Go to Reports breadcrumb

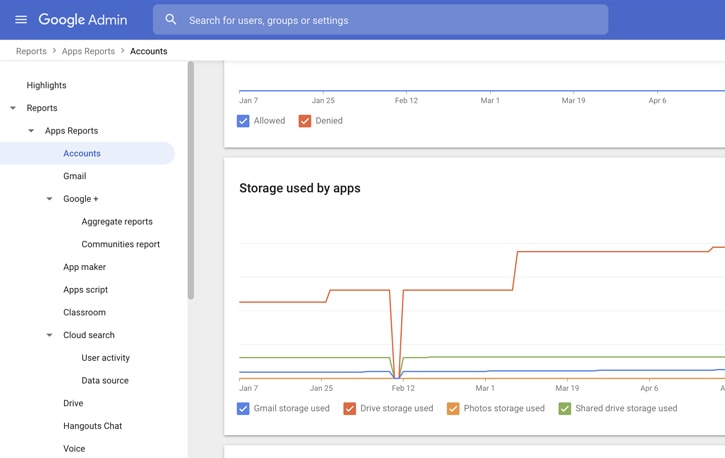(x=31, y=51)
